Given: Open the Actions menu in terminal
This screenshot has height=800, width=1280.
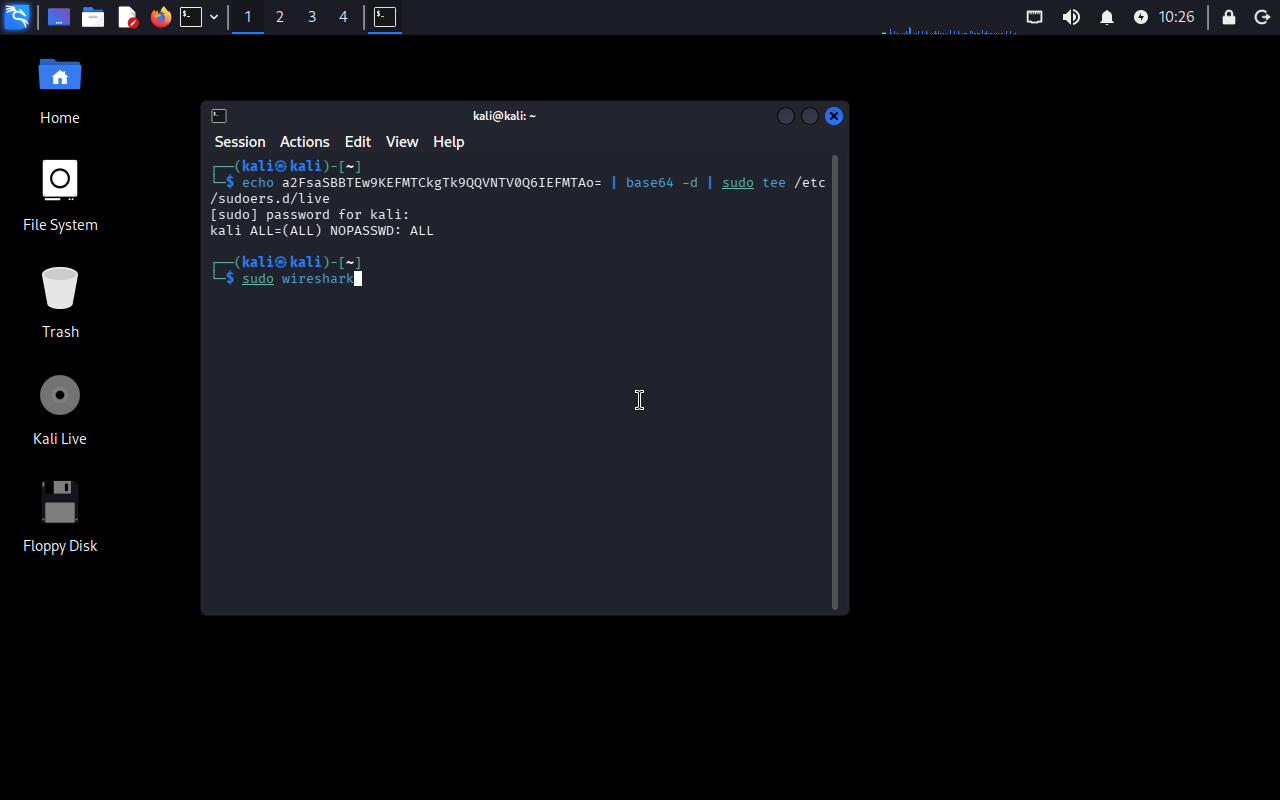Looking at the screenshot, I should [x=304, y=142].
